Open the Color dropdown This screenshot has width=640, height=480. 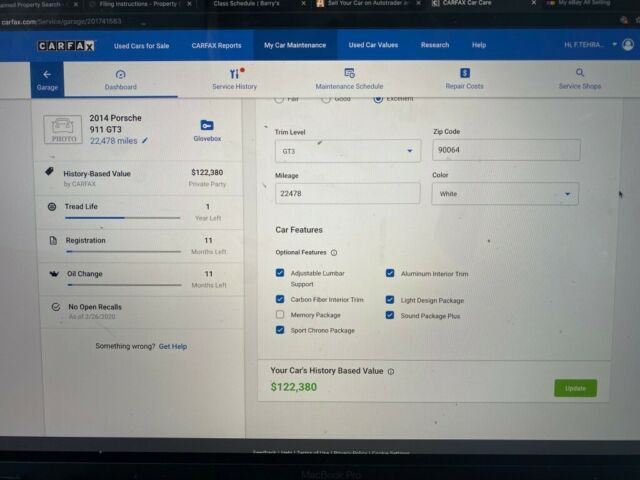point(505,194)
